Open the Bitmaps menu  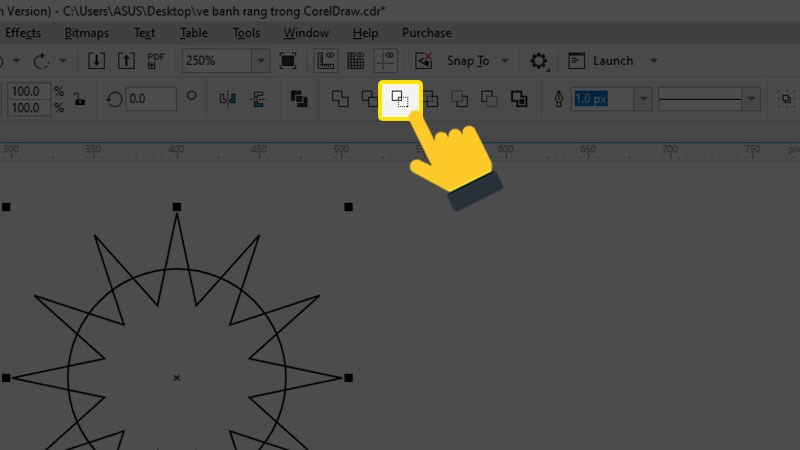coord(87,33)
